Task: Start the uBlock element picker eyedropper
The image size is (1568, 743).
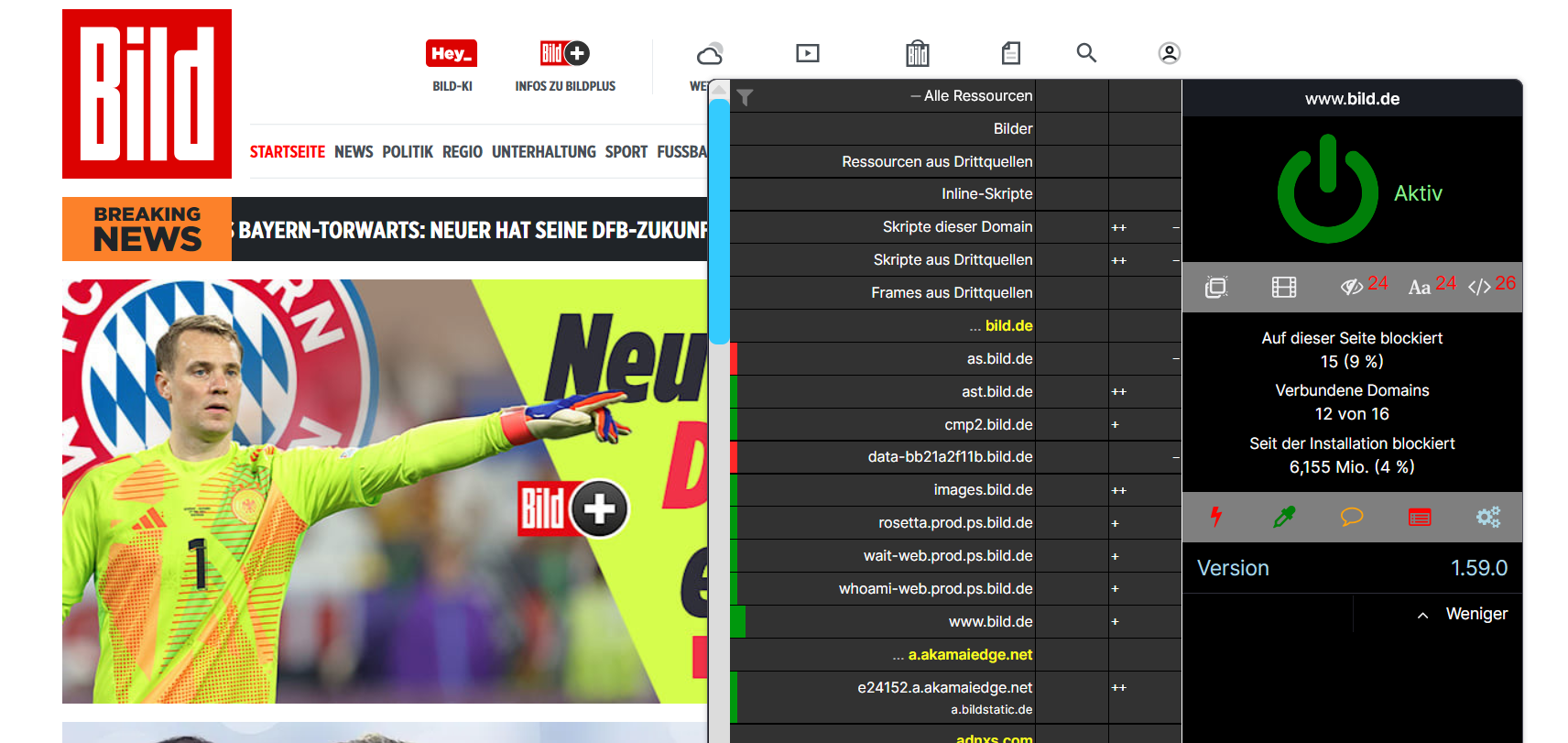Action: click(1284, 517)
